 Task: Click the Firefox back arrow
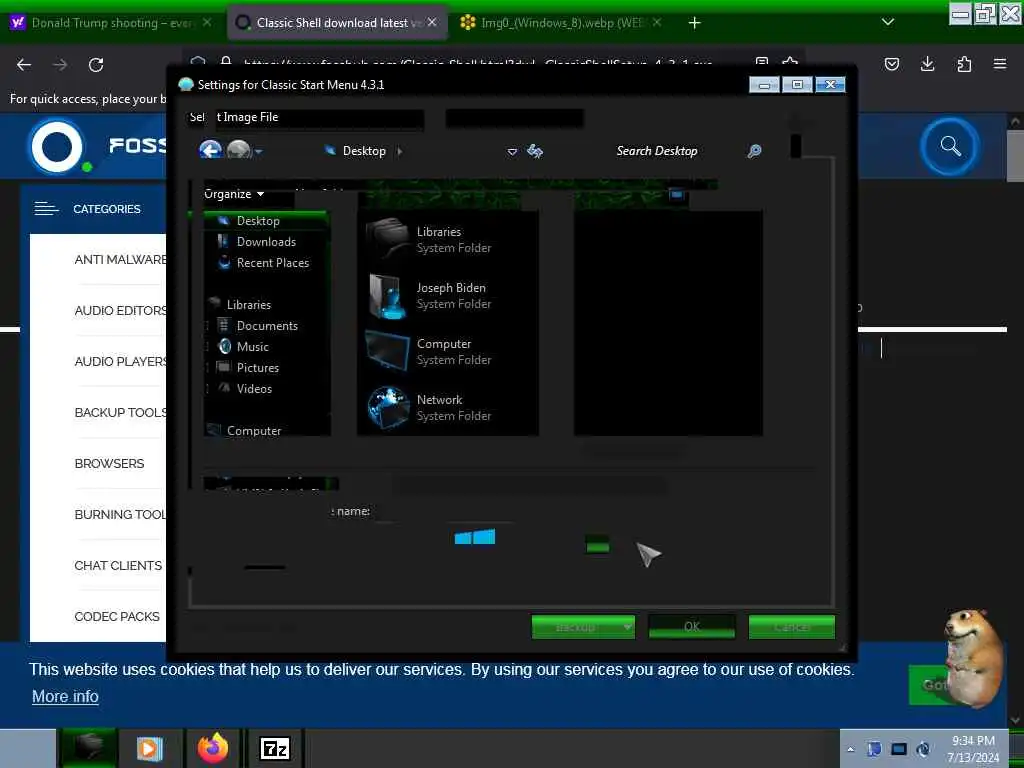24,65
